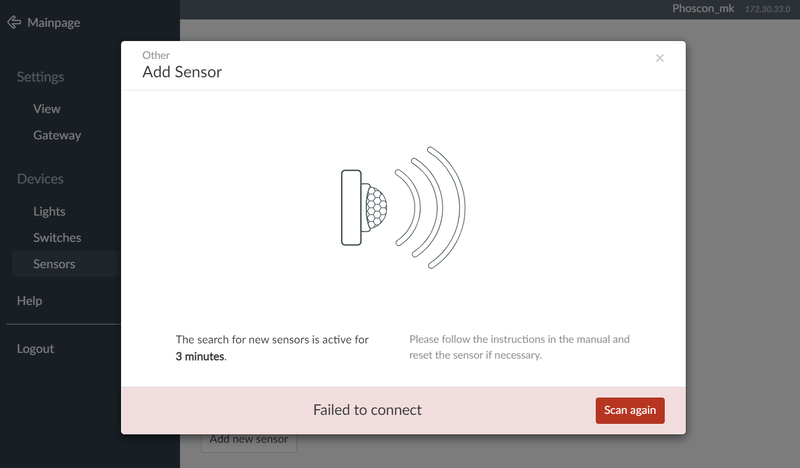800x468 pixels.
Task: Select Sensors in the sidebar
Action: point(54,264)
